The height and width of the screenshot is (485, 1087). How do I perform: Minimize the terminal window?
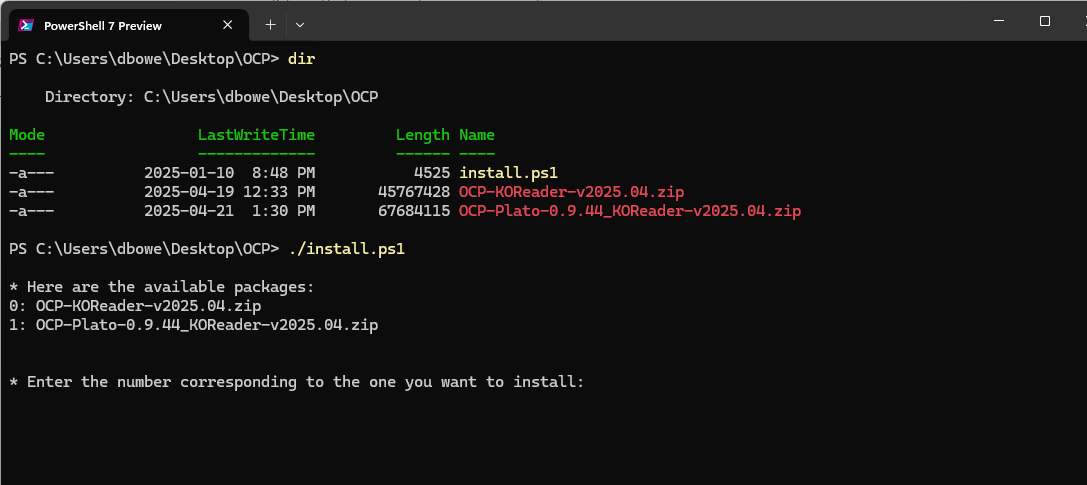click(998, 21)
